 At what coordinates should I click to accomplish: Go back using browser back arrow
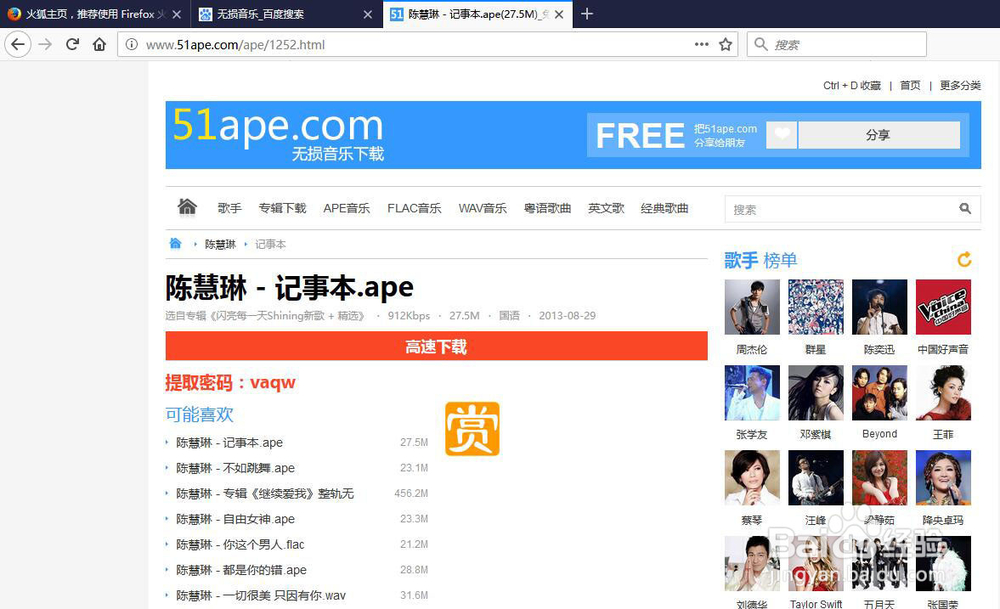(18, 44)
